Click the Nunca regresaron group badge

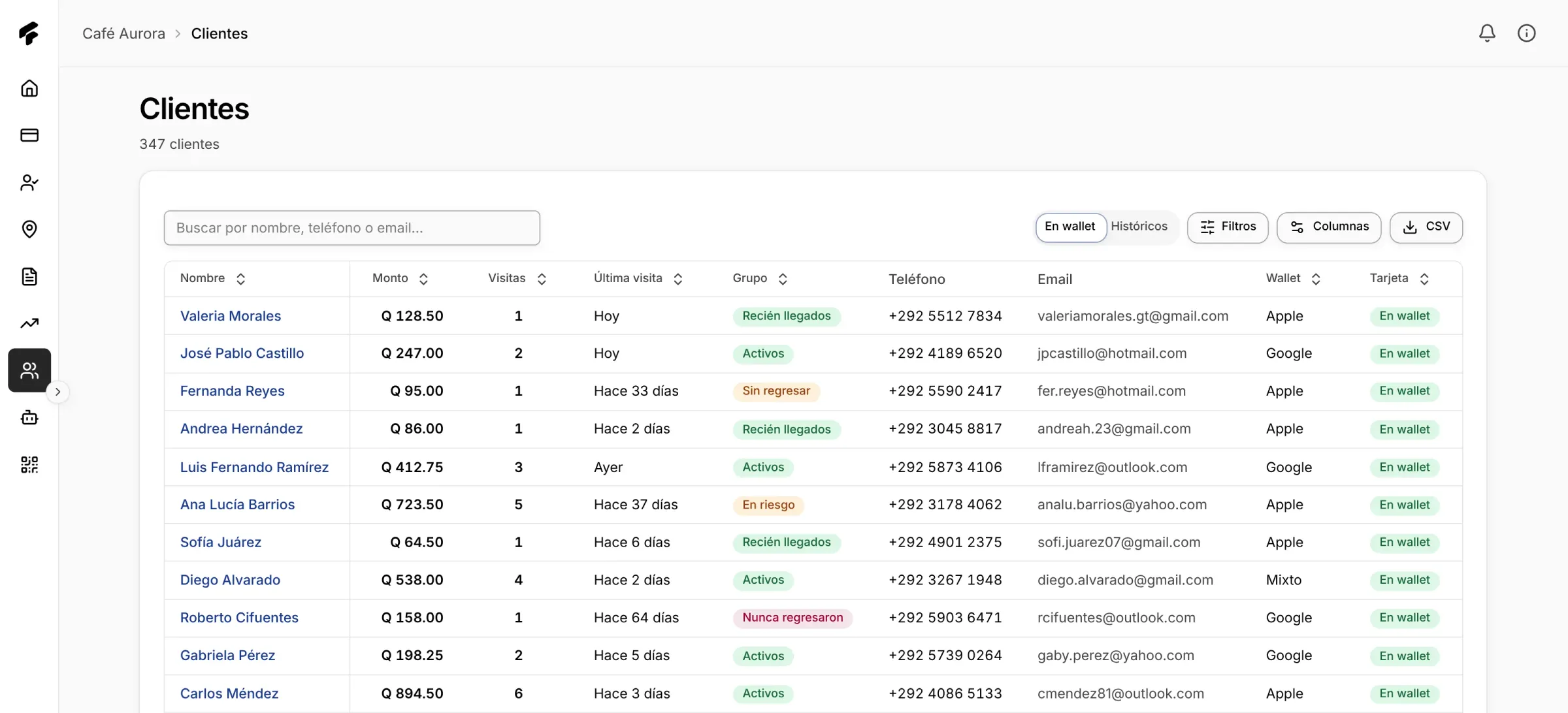[792, 618]
